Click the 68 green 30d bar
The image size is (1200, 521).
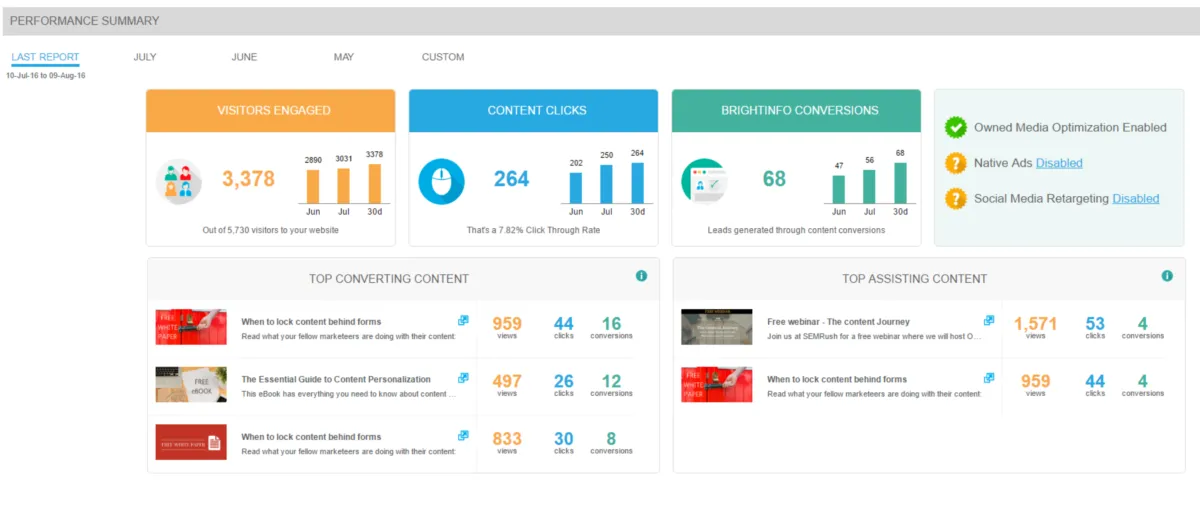(901, 184)
